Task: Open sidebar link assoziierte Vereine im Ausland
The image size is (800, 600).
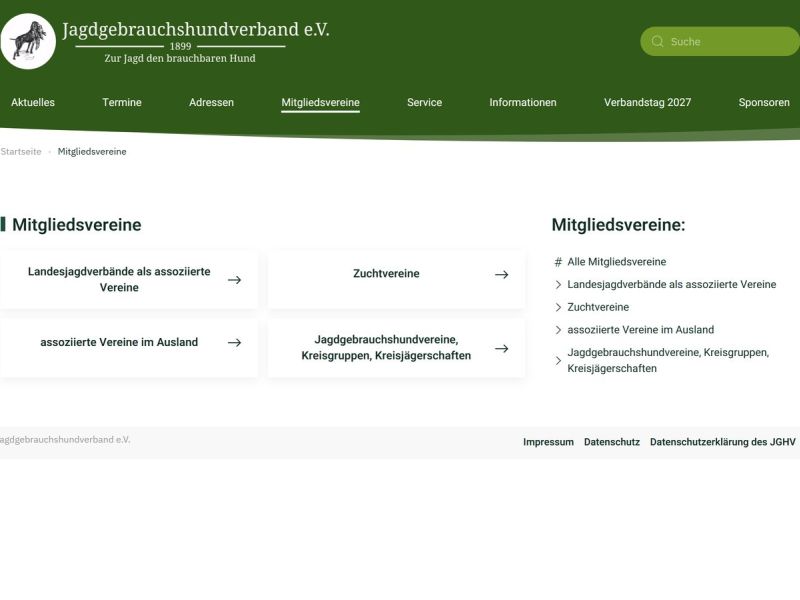Action: point(641,330)
